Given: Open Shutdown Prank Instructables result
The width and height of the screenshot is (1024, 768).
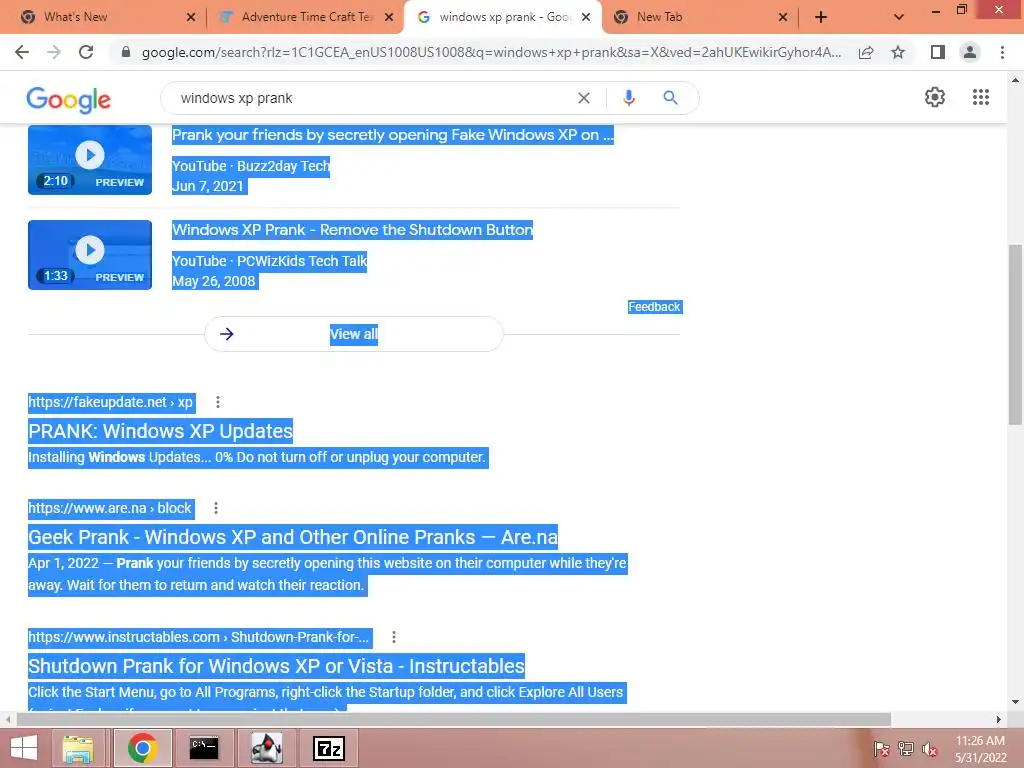Looking at the screenshot, I should [276, 665].
